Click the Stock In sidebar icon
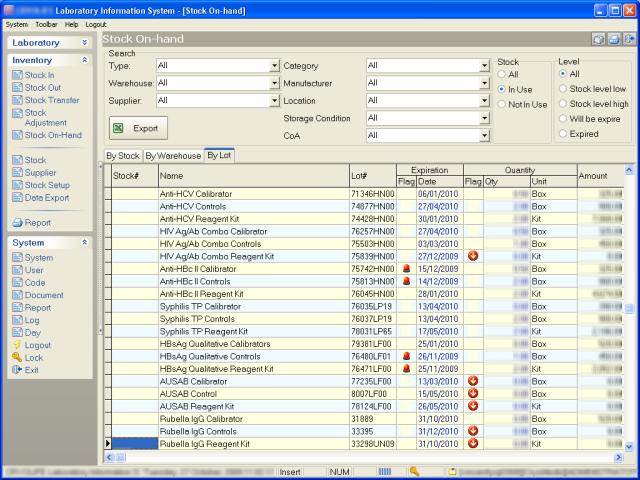640x480 pixels. pyautogui.click(x=17, y=75)
